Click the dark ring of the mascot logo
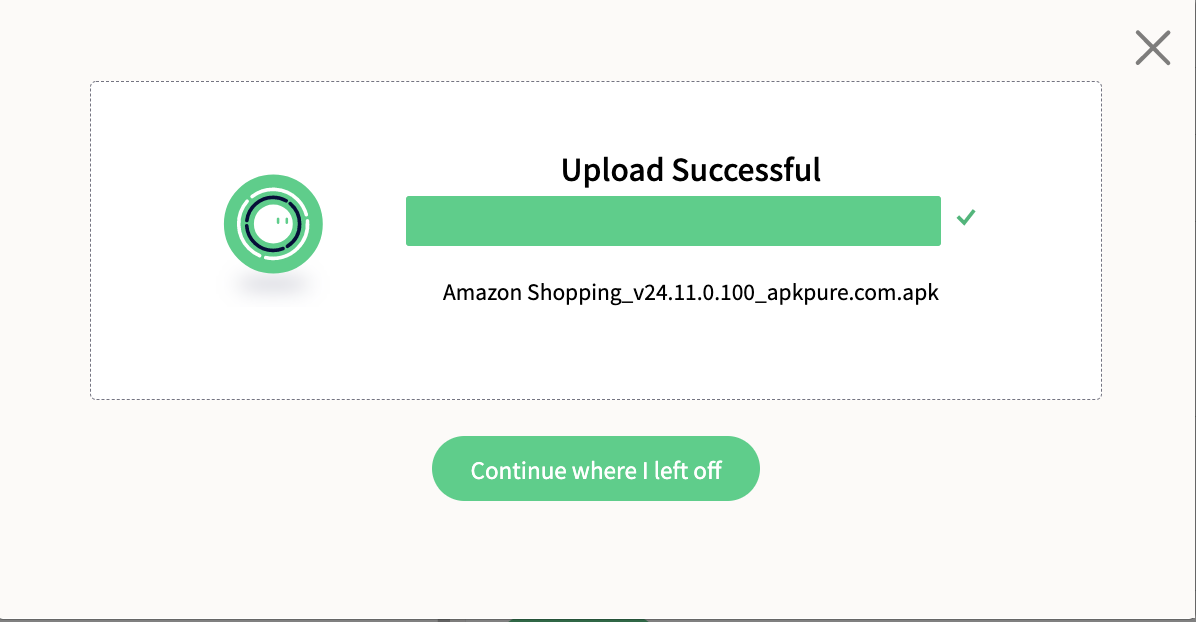 pos(249,224)
